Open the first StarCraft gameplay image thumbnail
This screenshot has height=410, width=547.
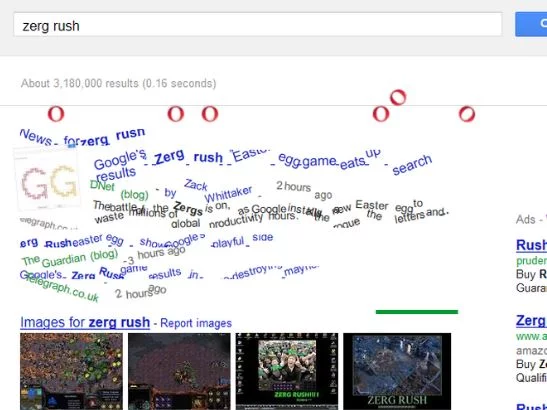click(x=71, y=371)
